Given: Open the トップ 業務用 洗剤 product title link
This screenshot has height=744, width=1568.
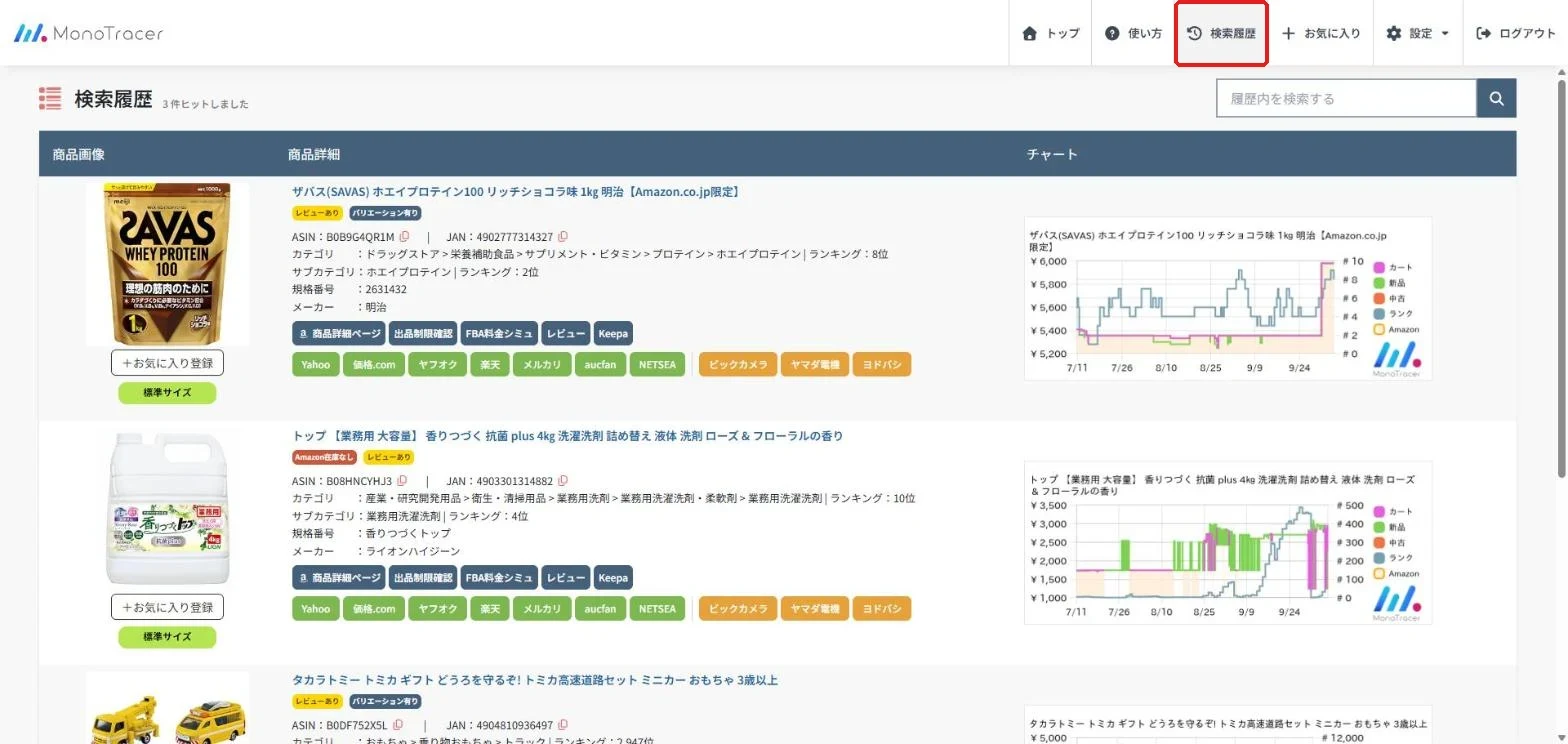Looking at the screenshot, I should click(x=567, y=436).
